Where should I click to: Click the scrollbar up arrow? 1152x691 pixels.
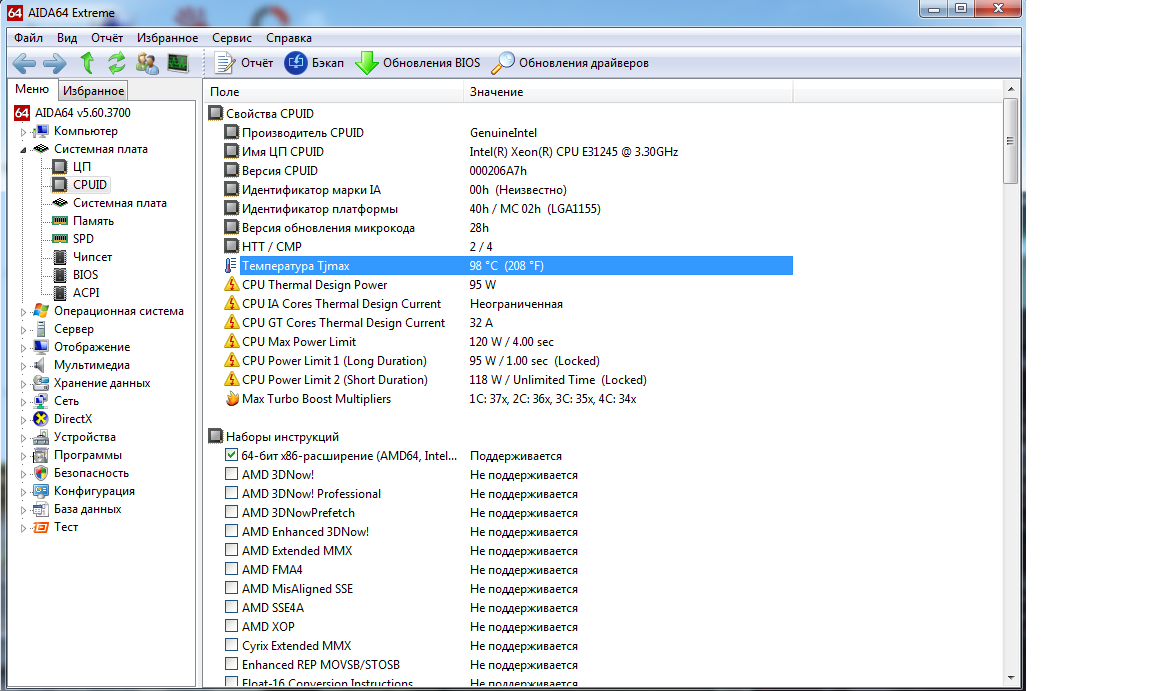[x=1011, y=89]
